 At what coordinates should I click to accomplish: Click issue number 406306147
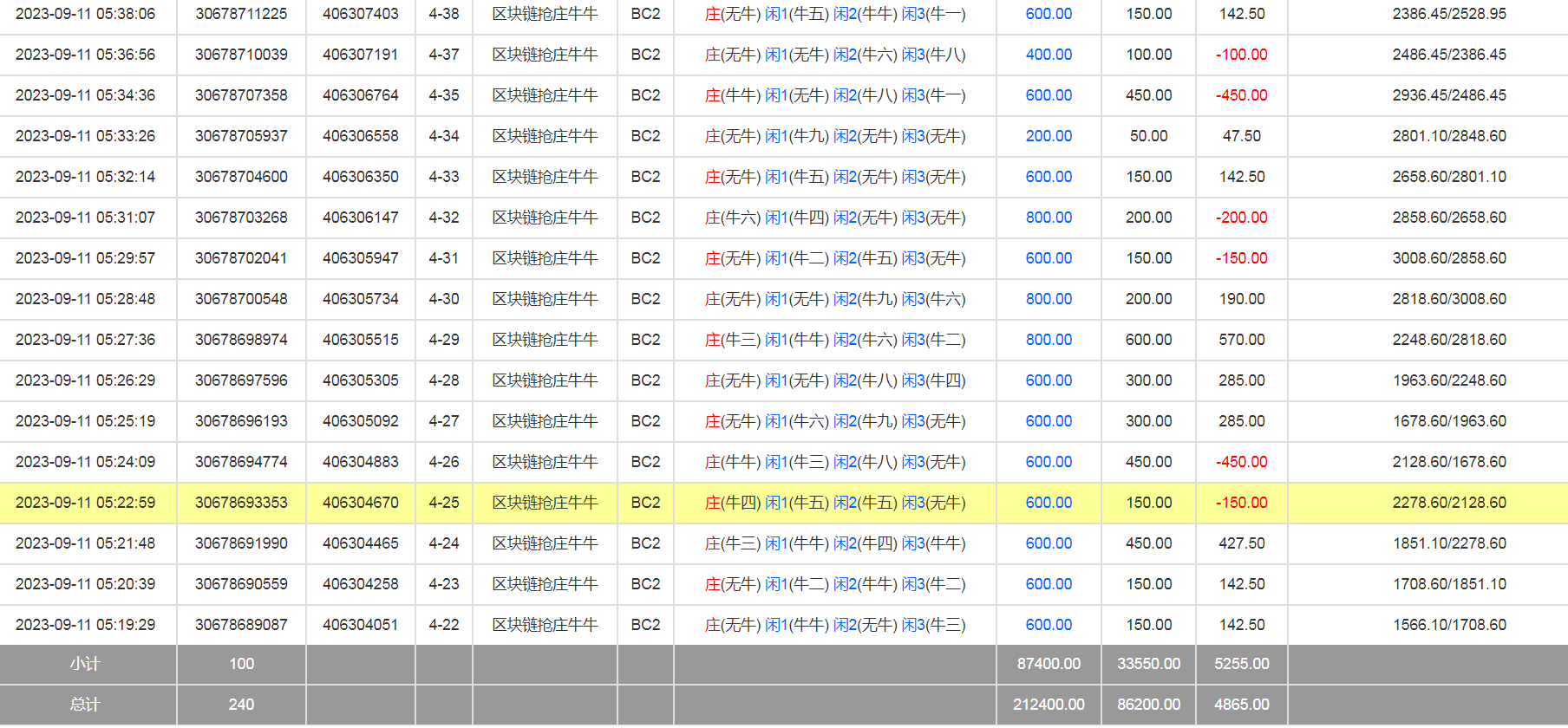(360, 218)
